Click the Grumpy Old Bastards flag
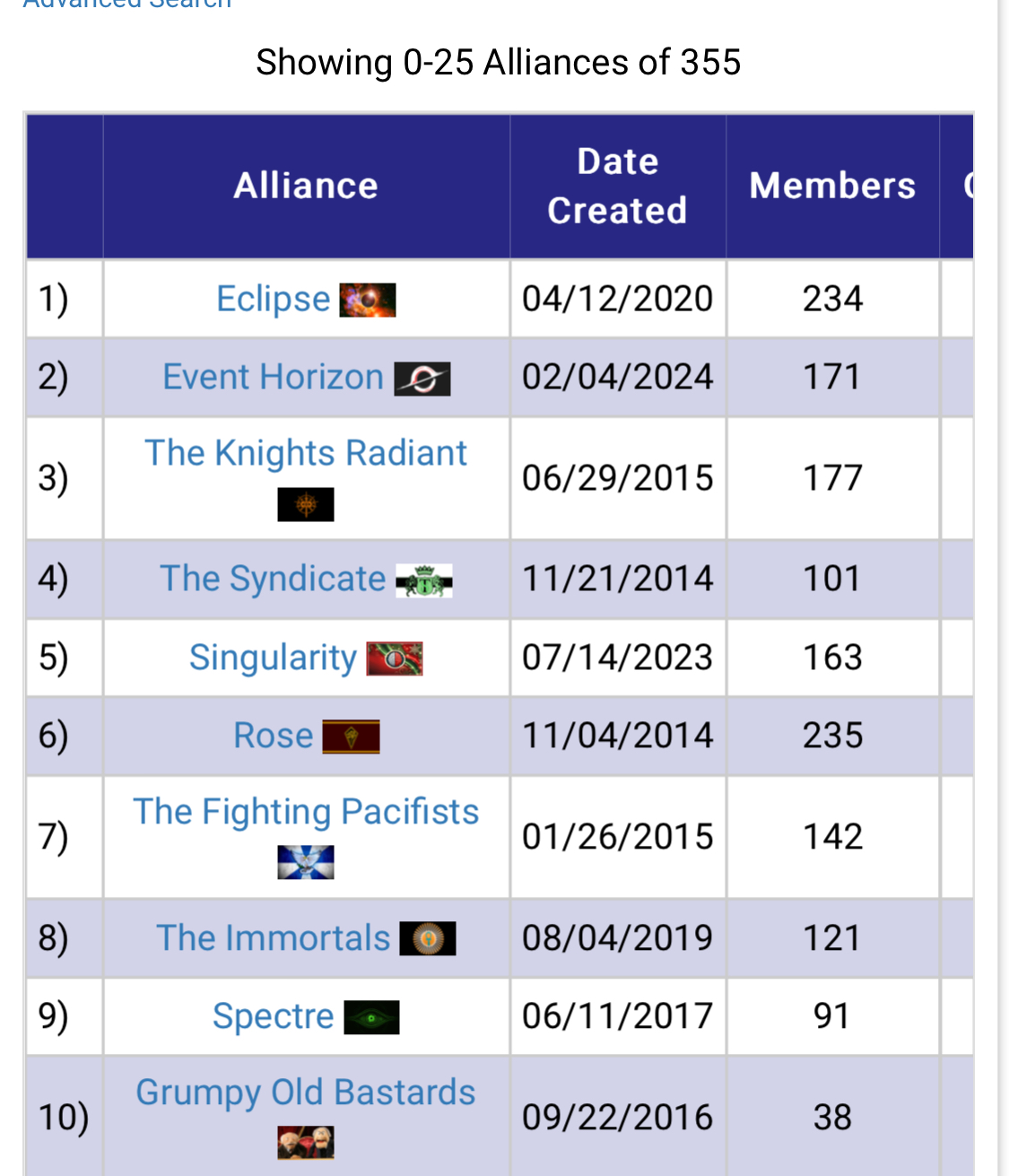This screenshot has height=1176, width=1009. pyautogui.click(x=306, y=1143)
